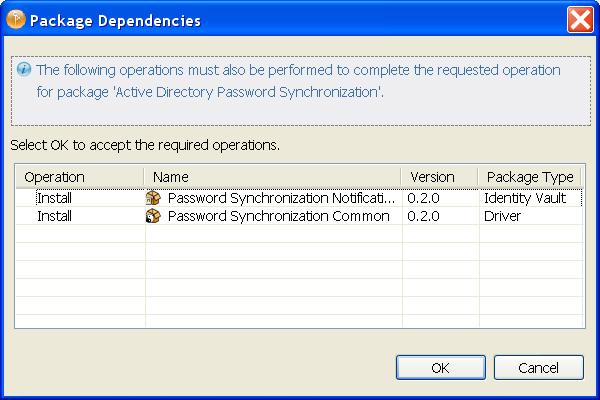Click the Driver package type cell
Viewport: 600px width, 400px height.
[x=503, y=216]
